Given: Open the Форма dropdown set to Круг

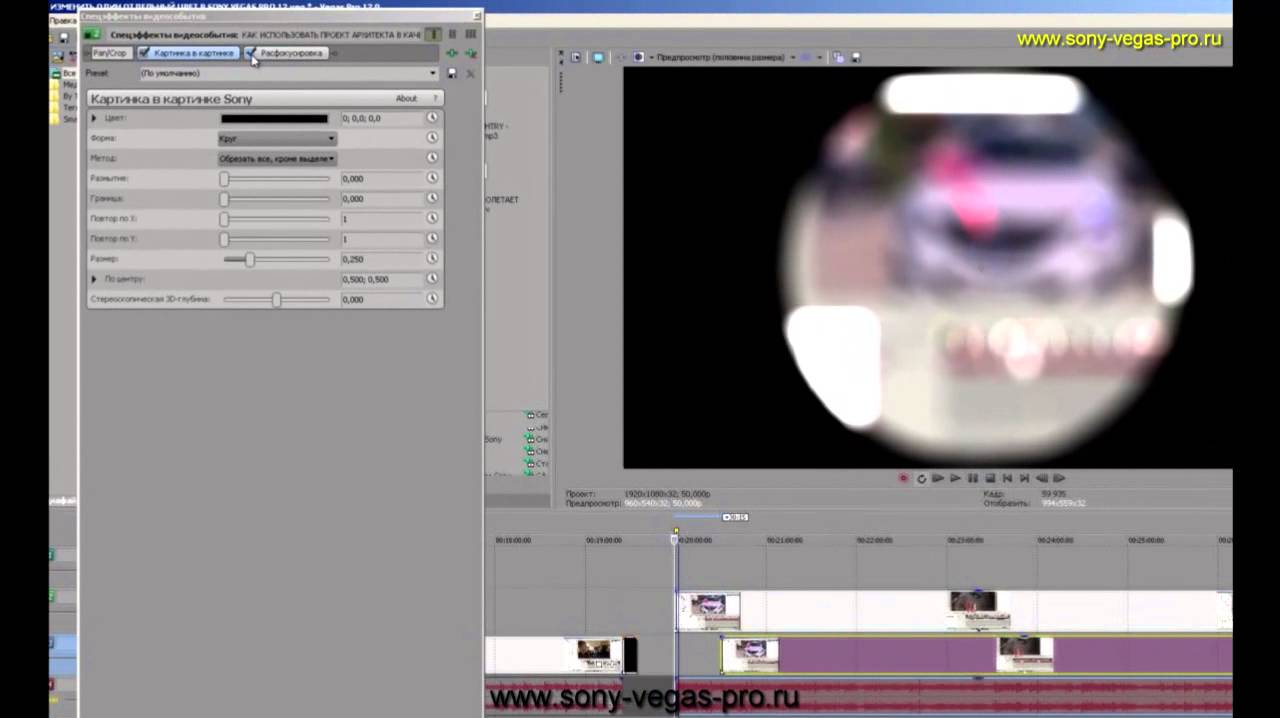Looking at the screenshot, I should coord(277,138).
